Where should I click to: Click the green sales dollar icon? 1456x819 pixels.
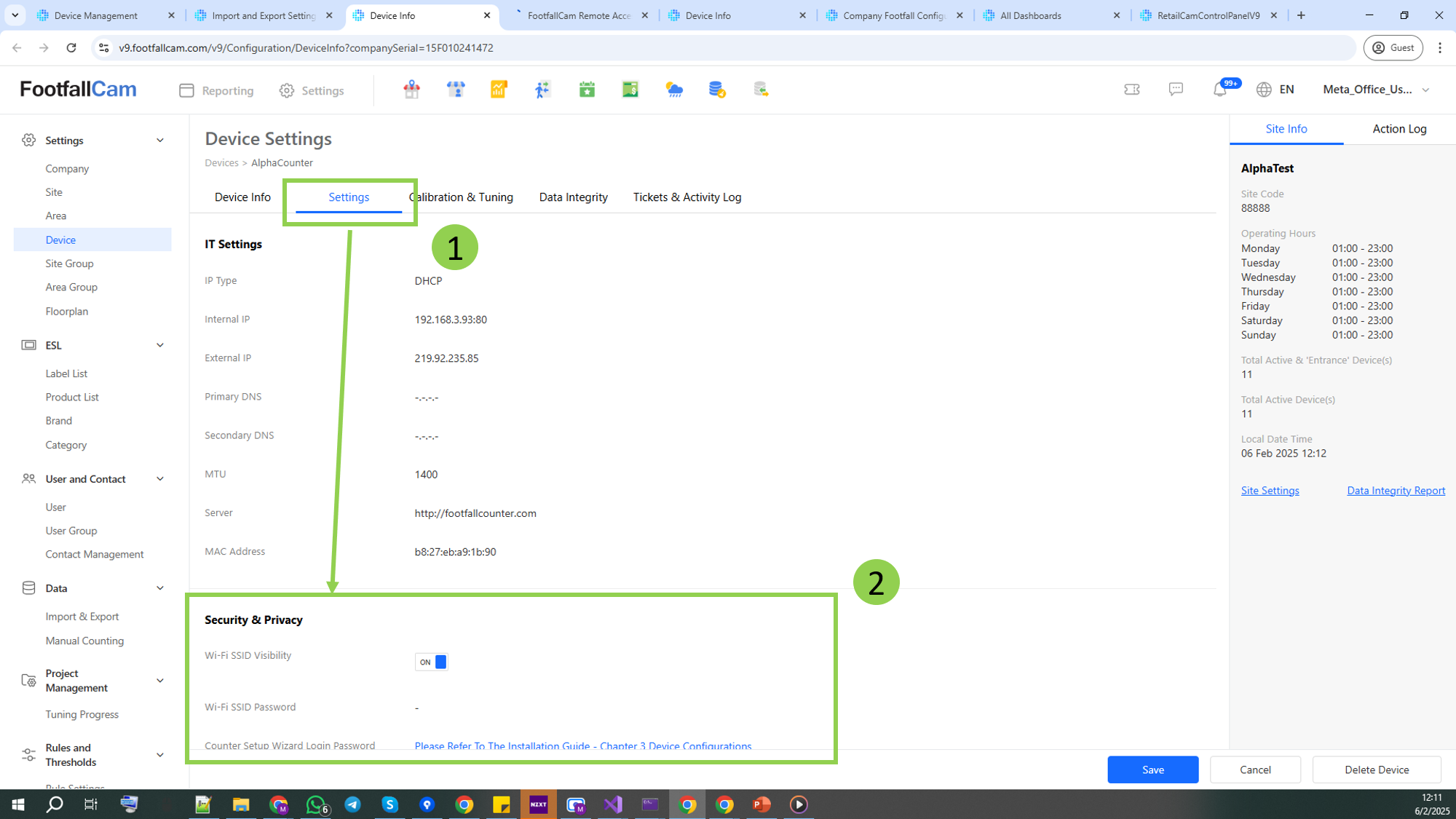630,90
